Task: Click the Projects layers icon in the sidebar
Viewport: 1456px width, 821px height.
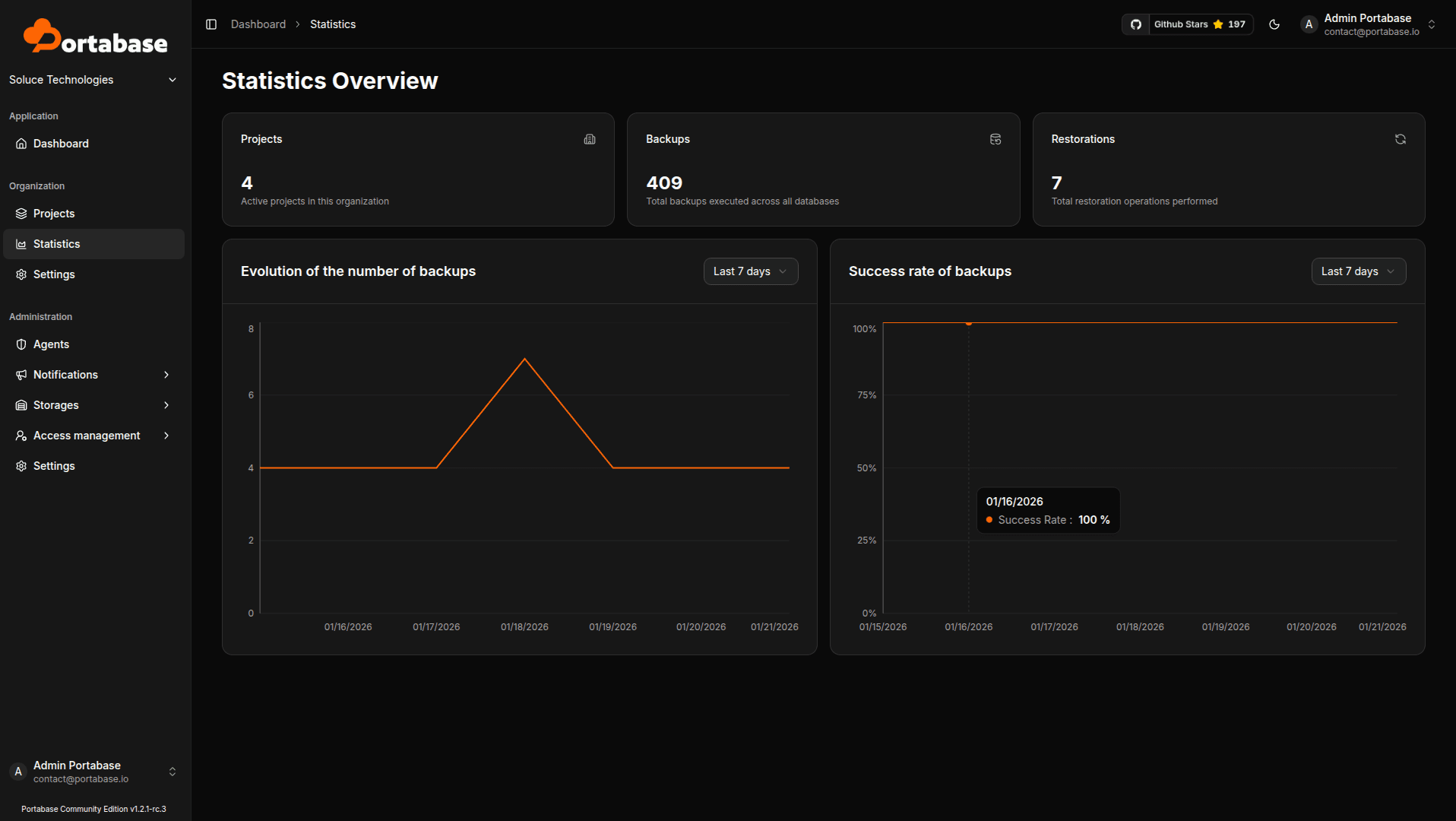Action: tap(21, 214)
